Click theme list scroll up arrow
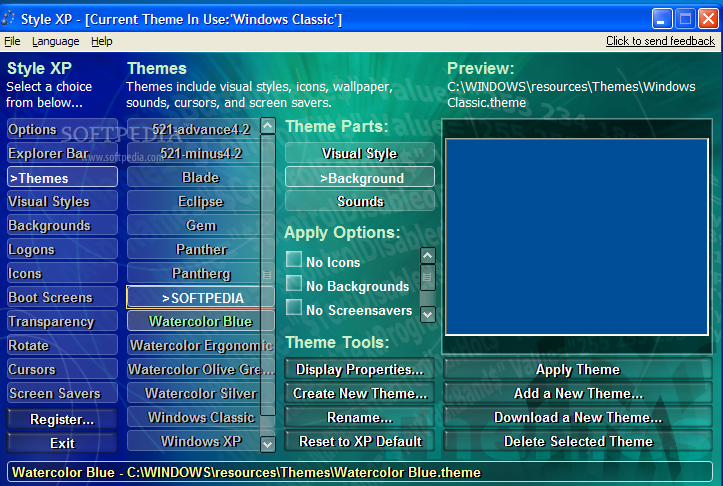 point(268,126)
